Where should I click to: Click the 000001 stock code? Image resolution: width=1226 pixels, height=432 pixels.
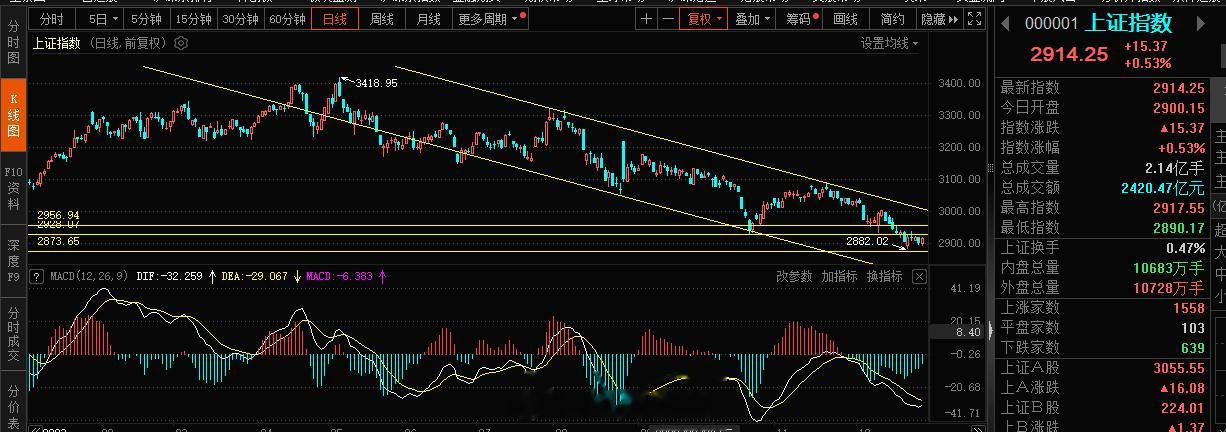click(x=1052, y=24)
